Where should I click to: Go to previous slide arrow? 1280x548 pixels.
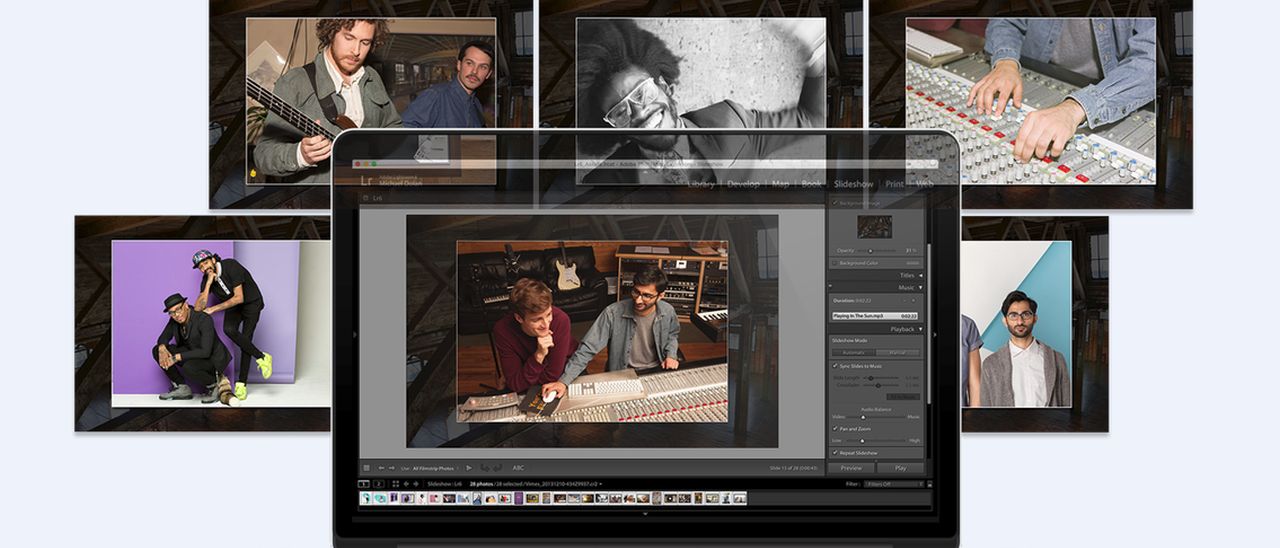[381, 468]
